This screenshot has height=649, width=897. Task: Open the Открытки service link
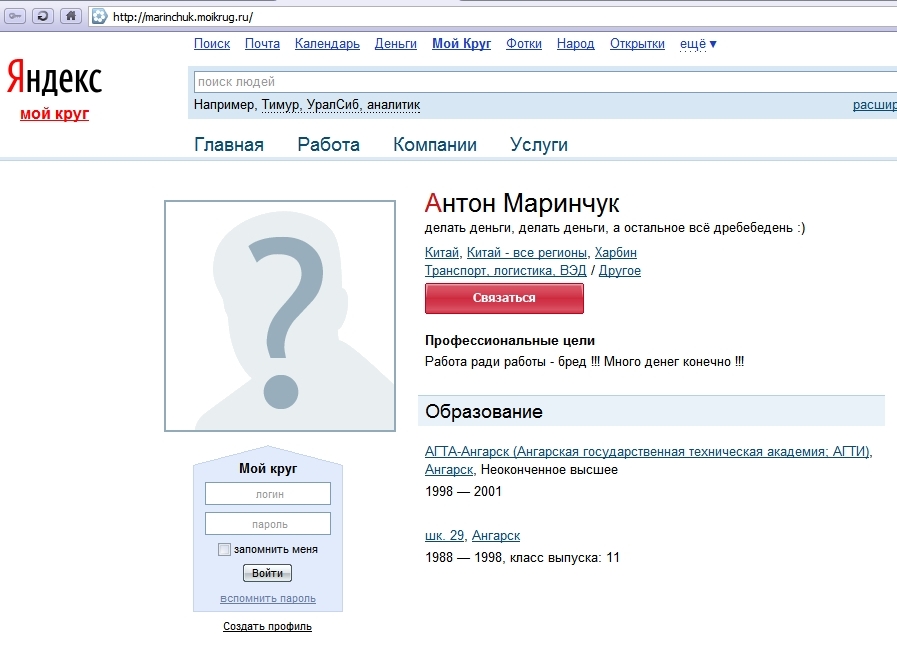tap(637, 44)
